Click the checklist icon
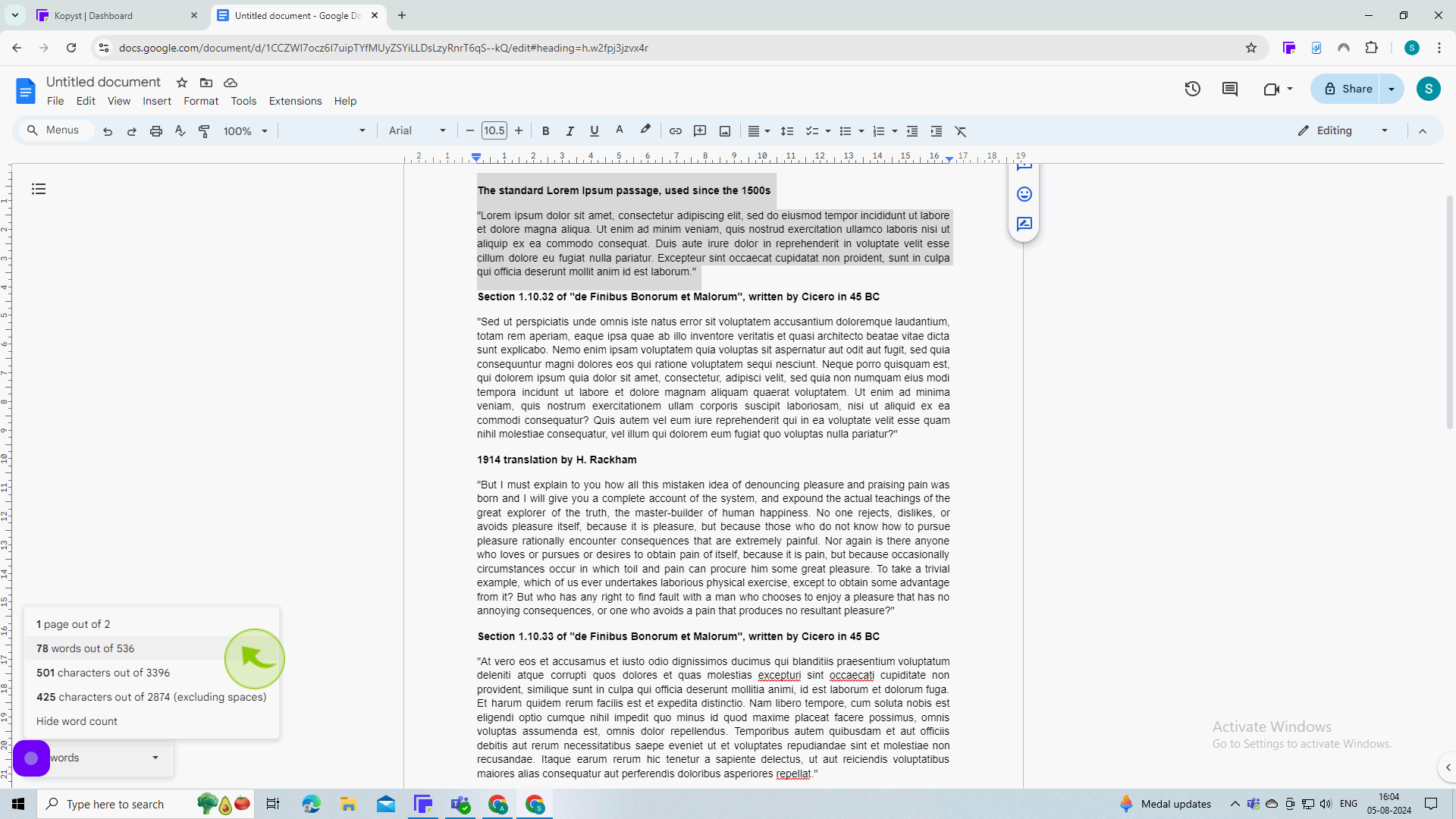The width and height of the screenshot is (1456, 819). 811,131
